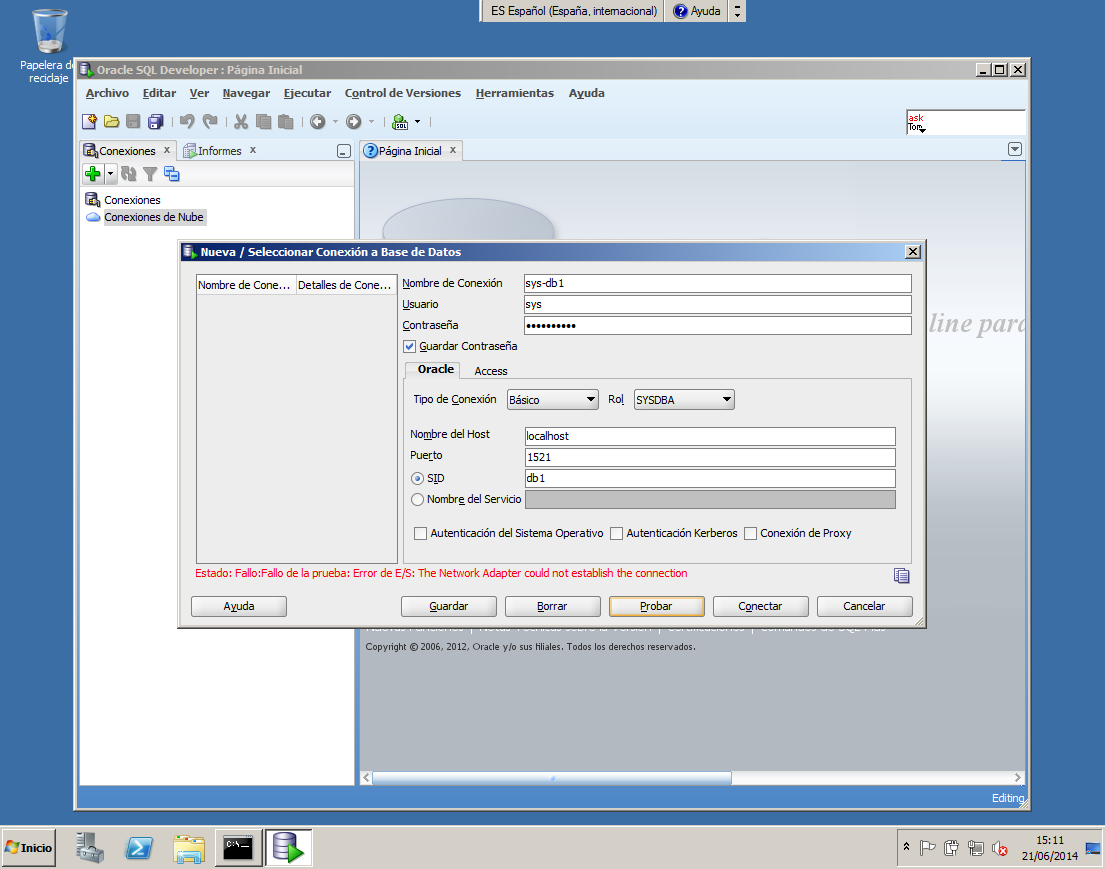Viewport: 1105px width, 869px height.
Task: Click the Cancelar button
Action: (864, 606)
